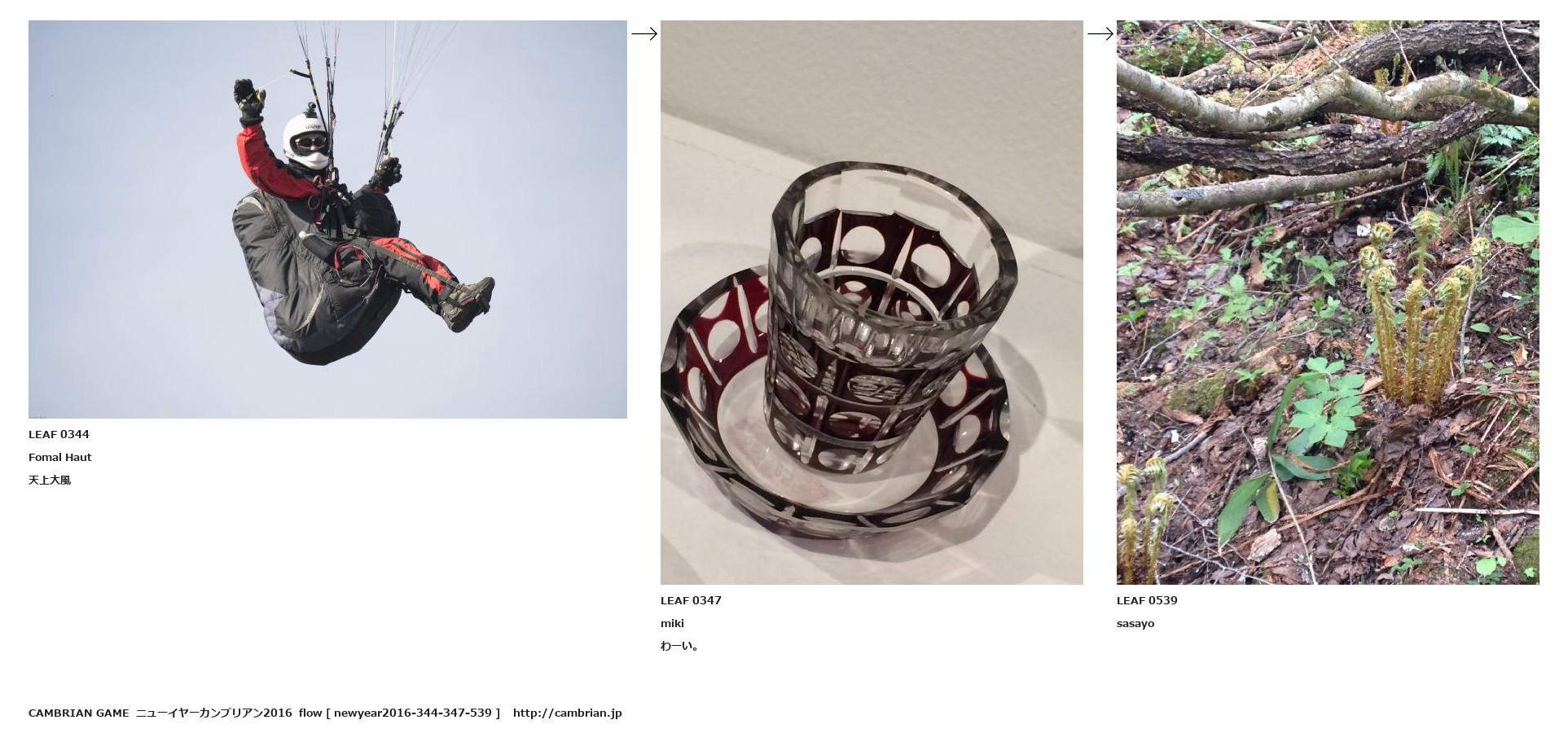The height and width of the screenshot is (733, 1568).
Task: Click the arrow before the fern photo
Action: (1100, 33)
